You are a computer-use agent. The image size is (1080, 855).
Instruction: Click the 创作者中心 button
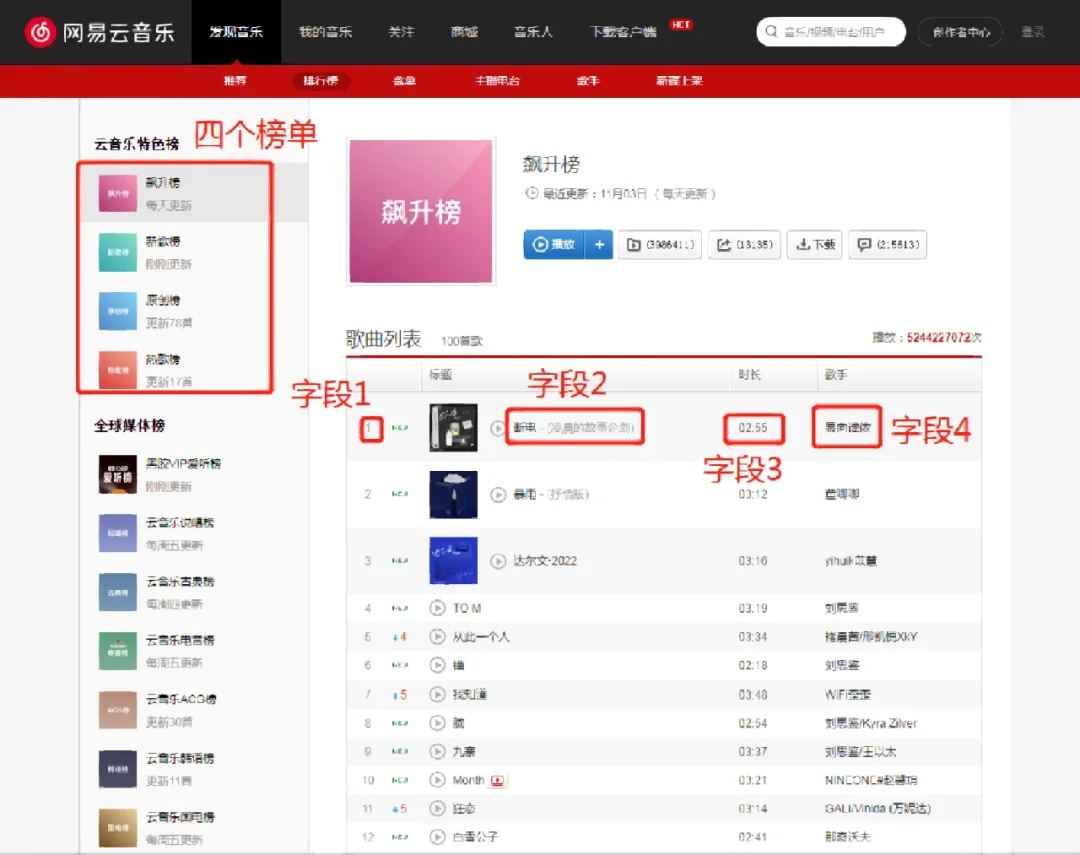(961, 32)
